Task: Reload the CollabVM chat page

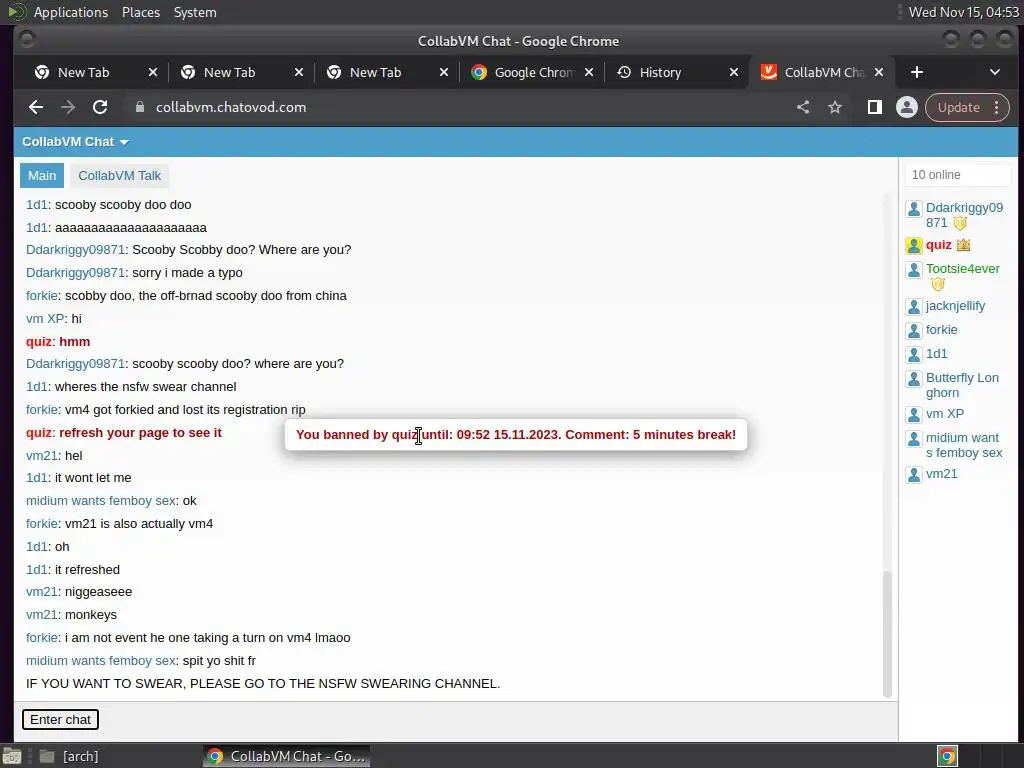Action: click(100, 108)
